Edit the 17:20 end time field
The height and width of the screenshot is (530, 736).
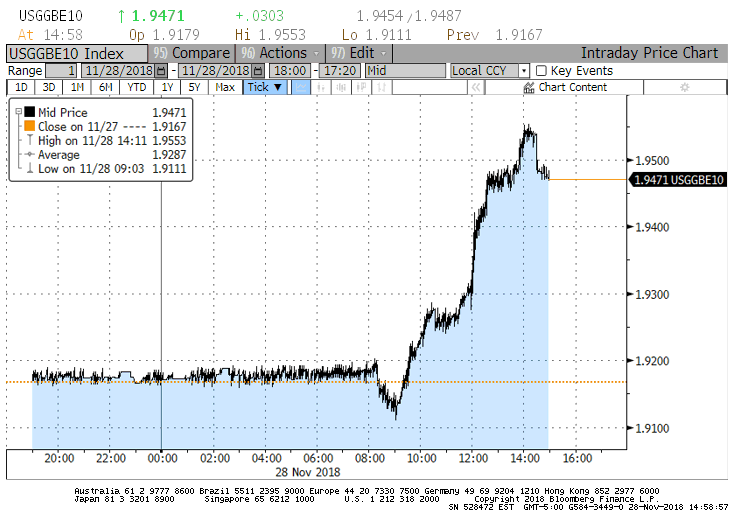(340, 71)
